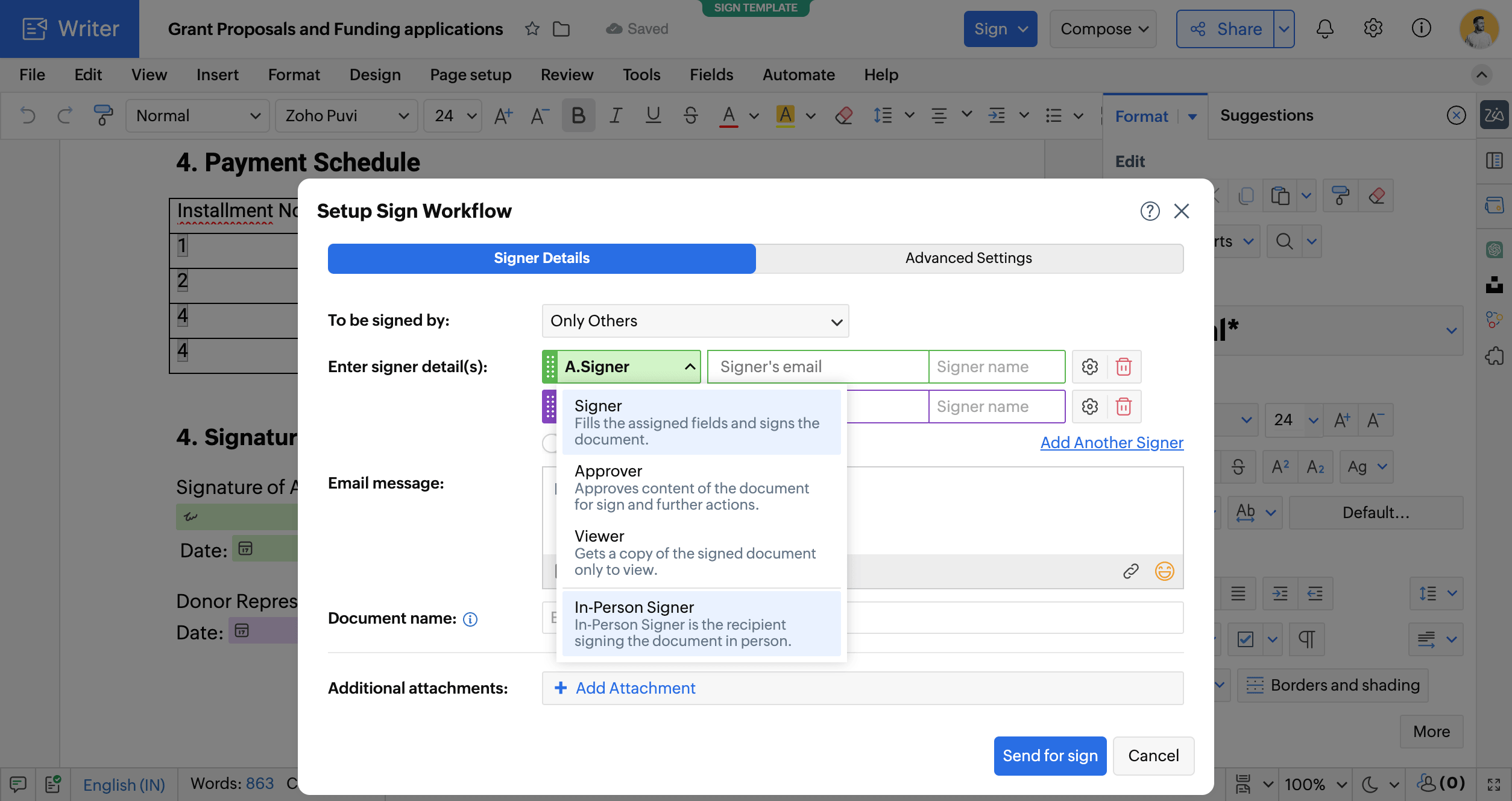This screenshot has width=1512, height=801.
Task: Toggle Underline formatting
Action: pos(653,115)
